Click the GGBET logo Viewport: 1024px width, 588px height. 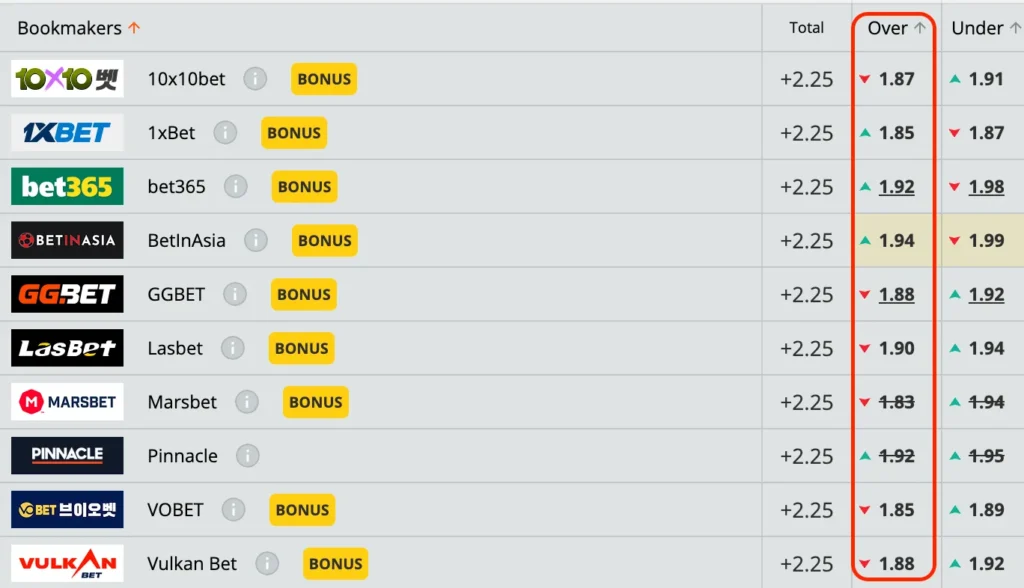[x=67, y=294]
